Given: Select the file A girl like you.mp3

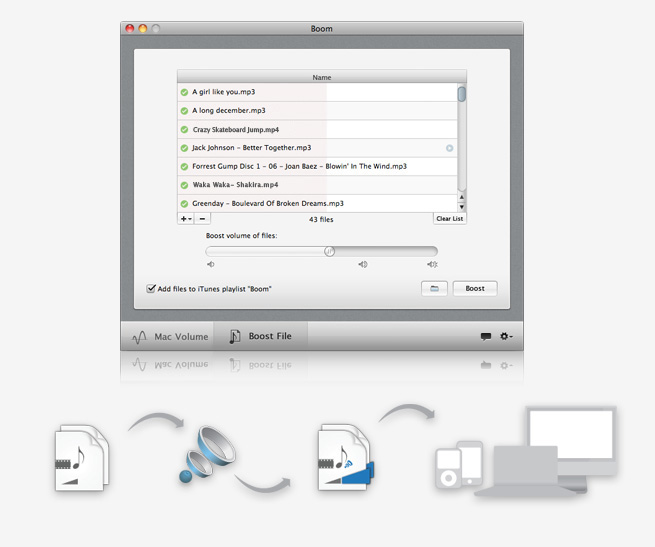Looking at the screenshot, I should click(x=317, y=92).
